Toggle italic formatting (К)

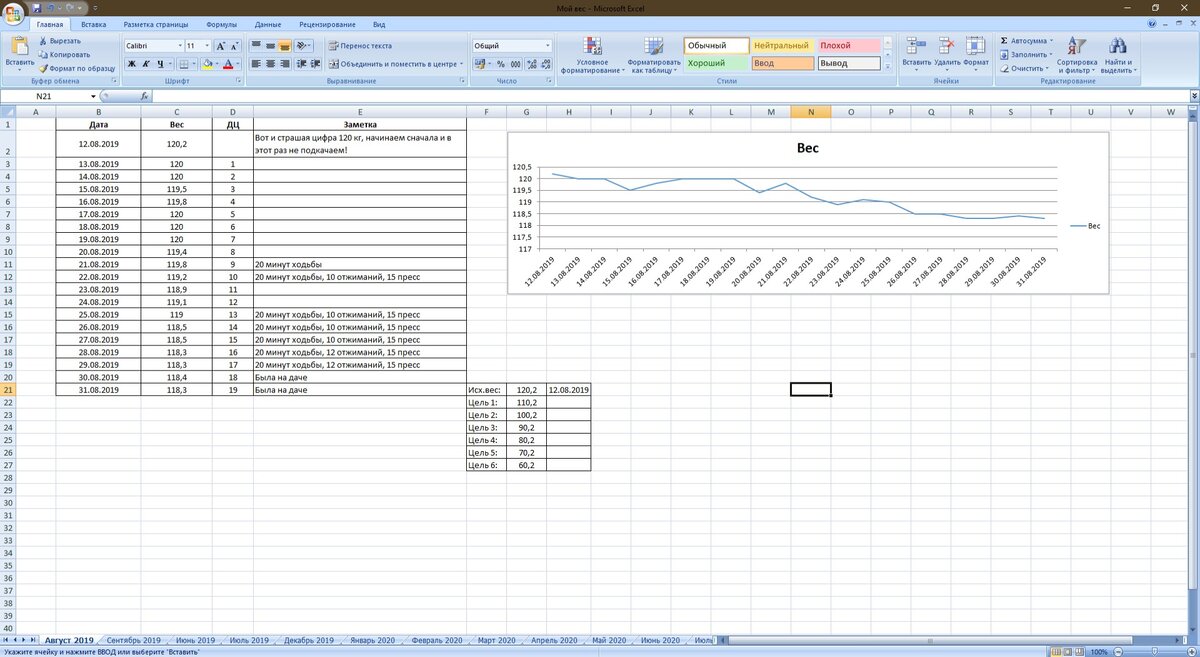tap(145, 64)
